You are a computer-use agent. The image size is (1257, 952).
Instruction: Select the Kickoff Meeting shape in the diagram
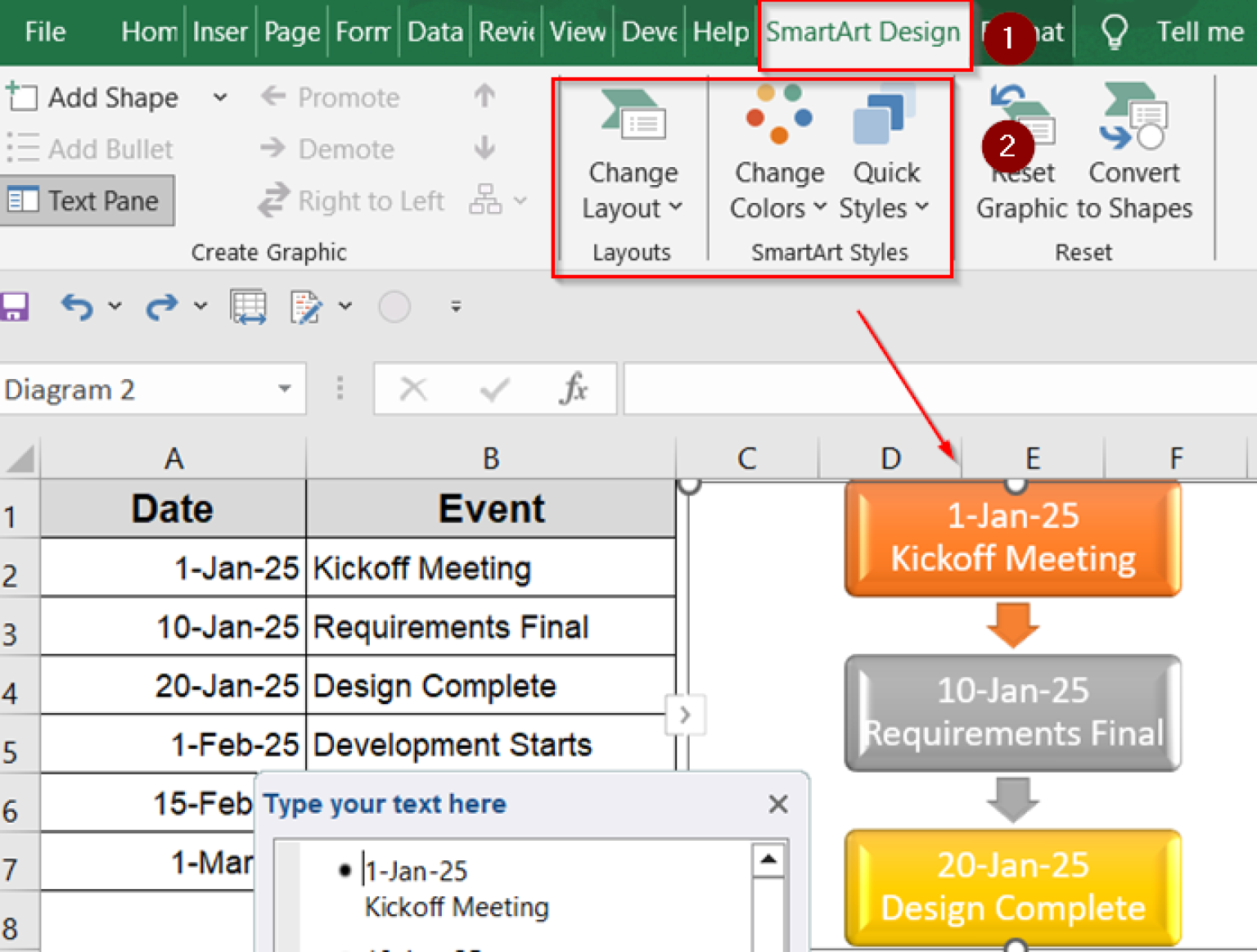(x=1013, y=538)
